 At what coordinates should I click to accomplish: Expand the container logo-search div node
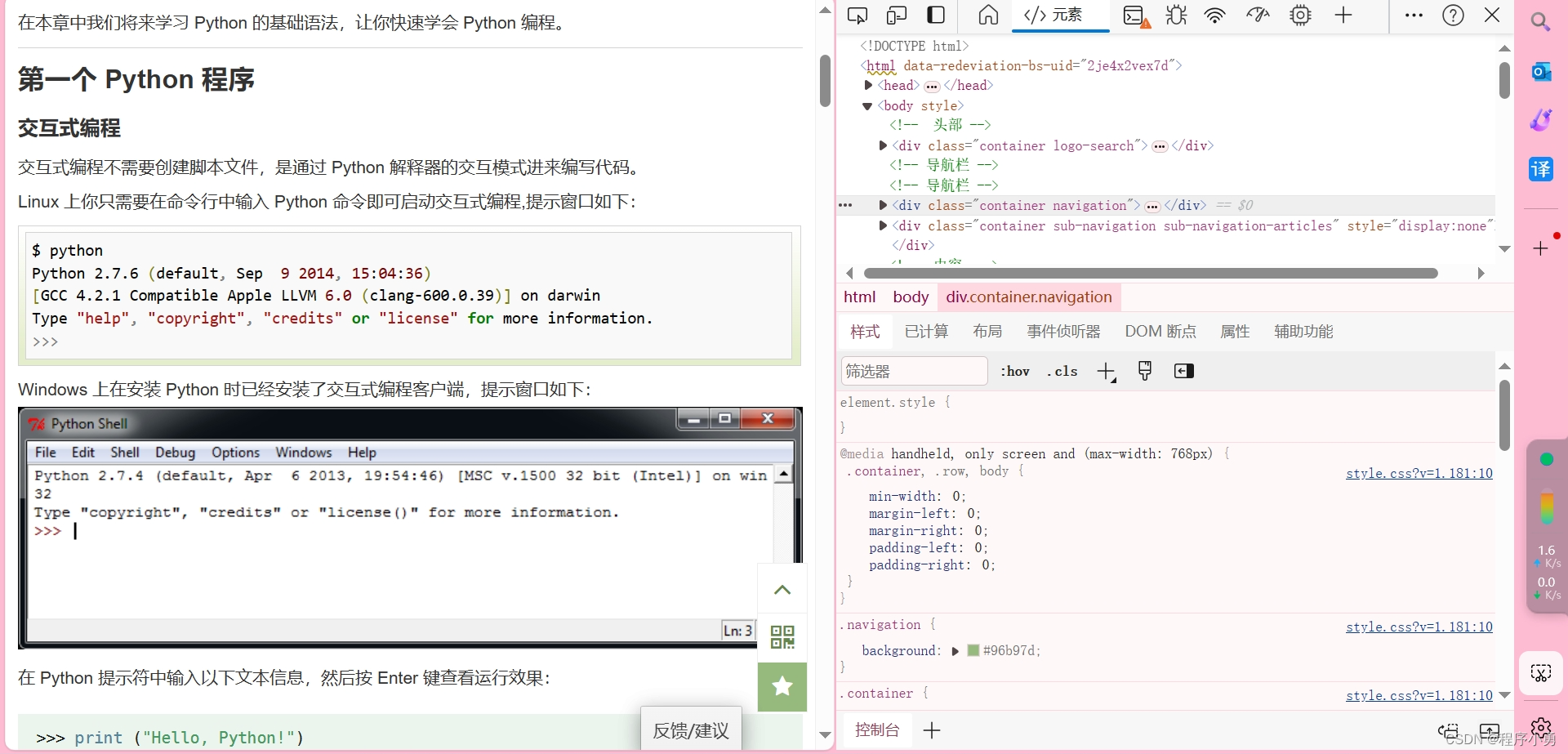pyautogui.click(x=883, y=145)
